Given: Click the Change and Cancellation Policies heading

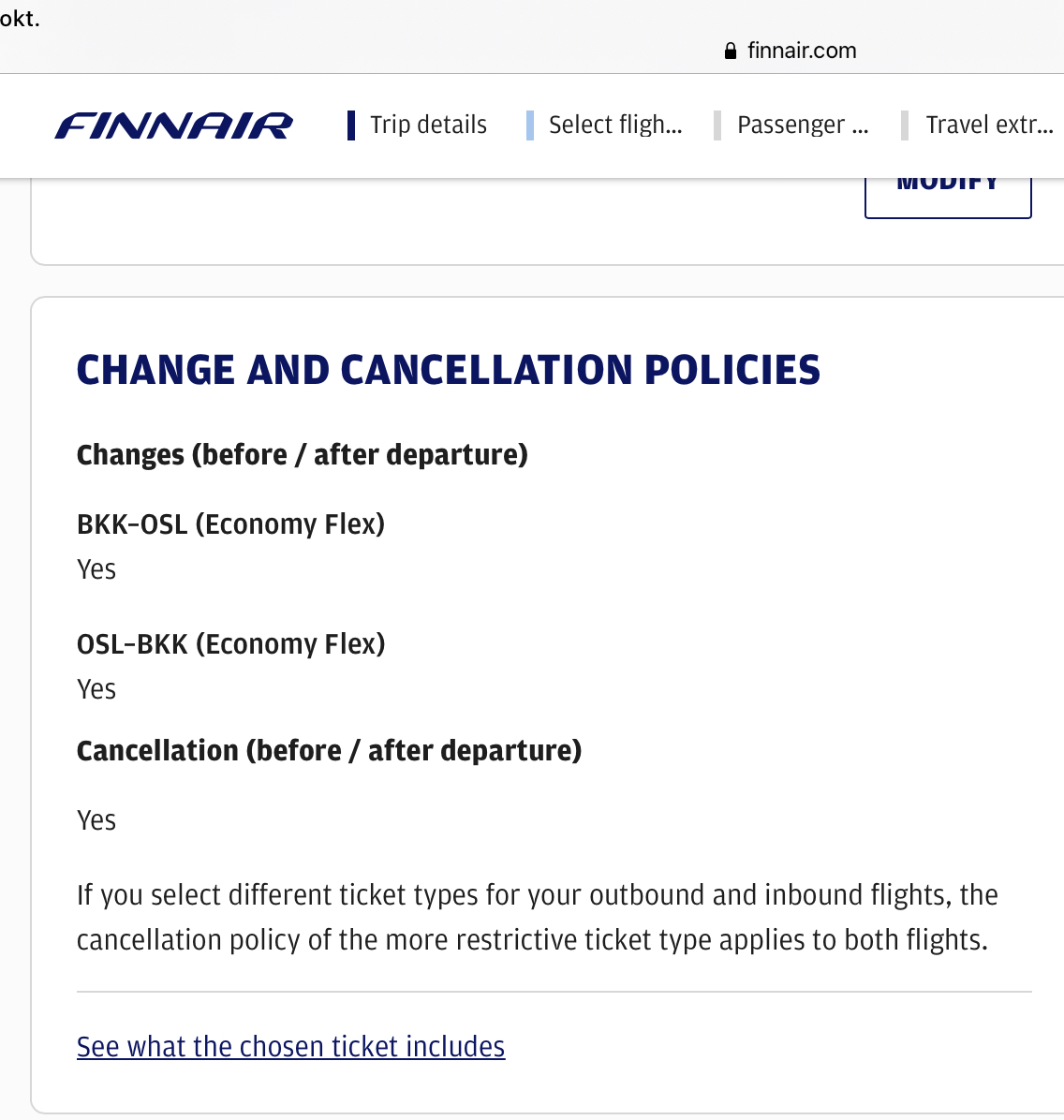Looking at the screenshot, I should [x=448, y=370].
